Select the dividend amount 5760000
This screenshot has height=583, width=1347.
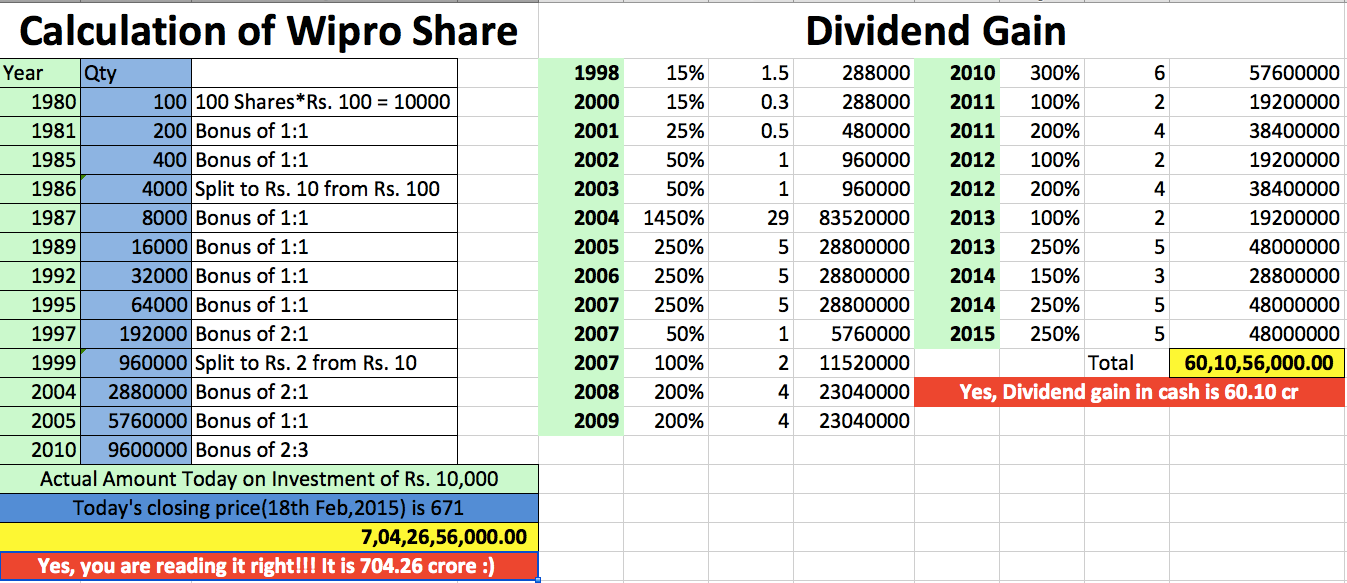click(x=854, y=334)
